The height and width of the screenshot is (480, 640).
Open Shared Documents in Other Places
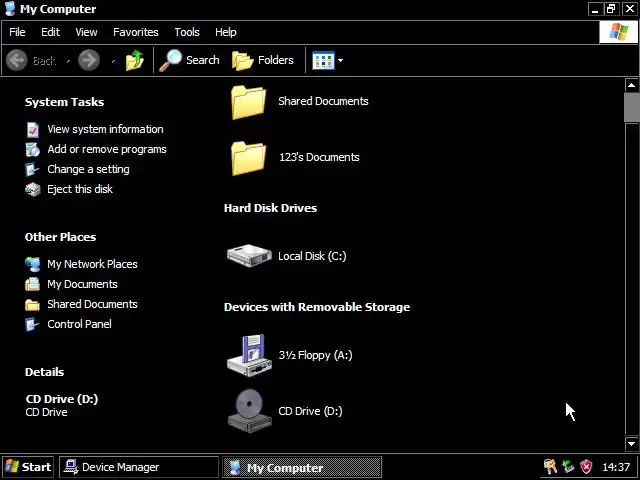click(x=92, y=304)
